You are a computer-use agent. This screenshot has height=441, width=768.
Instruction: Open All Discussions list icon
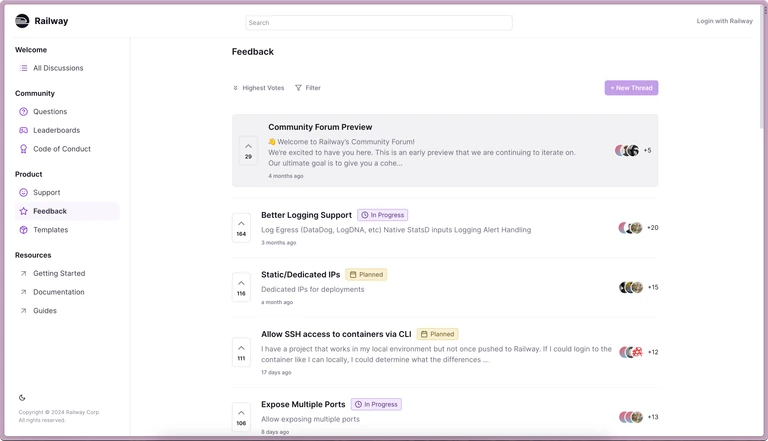tap(23, 68)
